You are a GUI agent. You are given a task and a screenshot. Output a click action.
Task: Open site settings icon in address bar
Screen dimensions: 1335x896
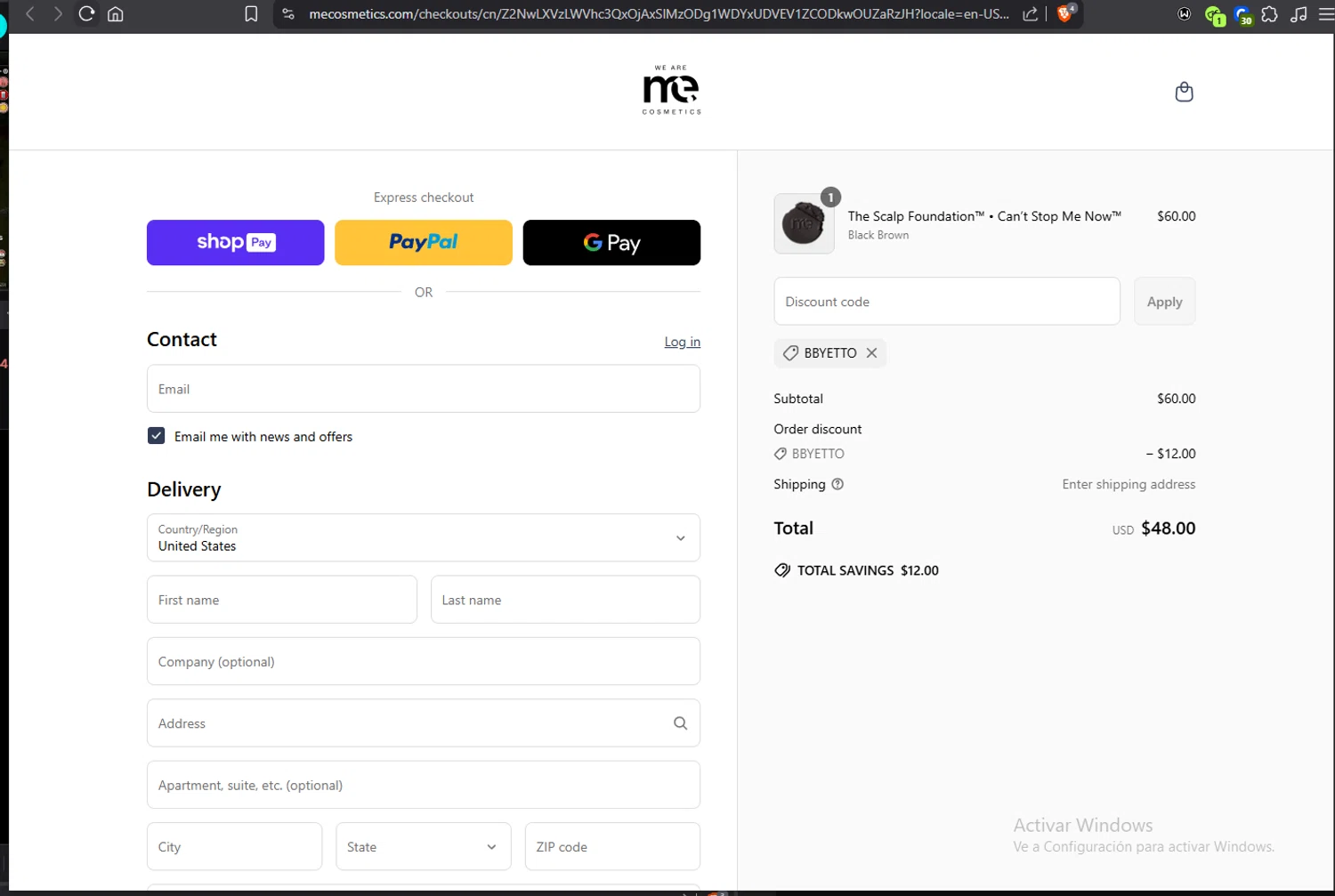pos(288,14)
